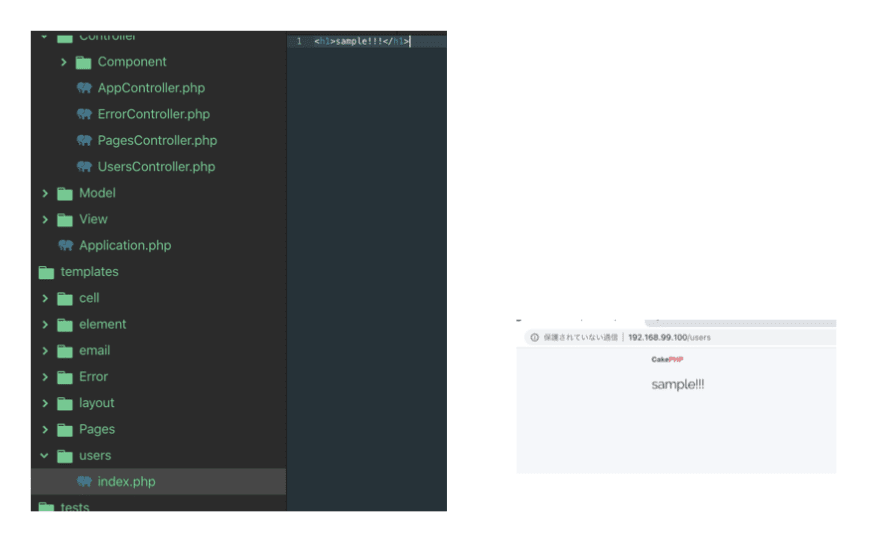Expand the Model folder chevron

(45, 193)
